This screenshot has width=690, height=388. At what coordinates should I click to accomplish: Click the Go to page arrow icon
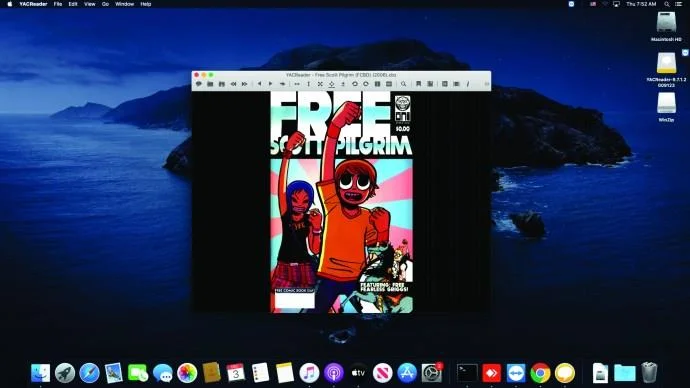(282, 84)
